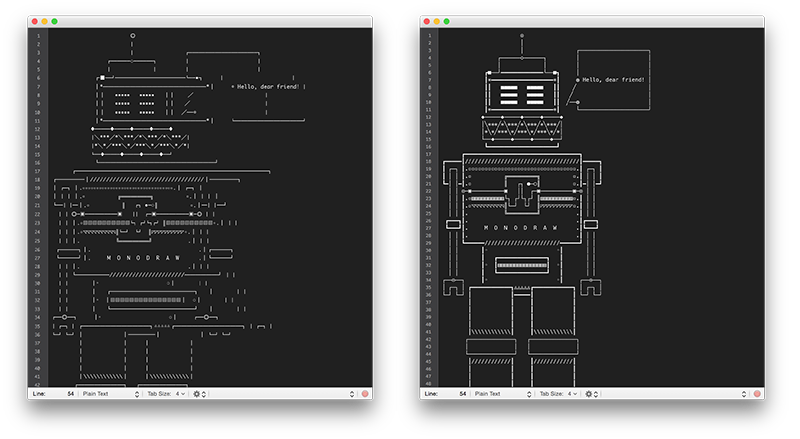
Task: Zoom the right editor window with green button
Action: tap(446, 21)
